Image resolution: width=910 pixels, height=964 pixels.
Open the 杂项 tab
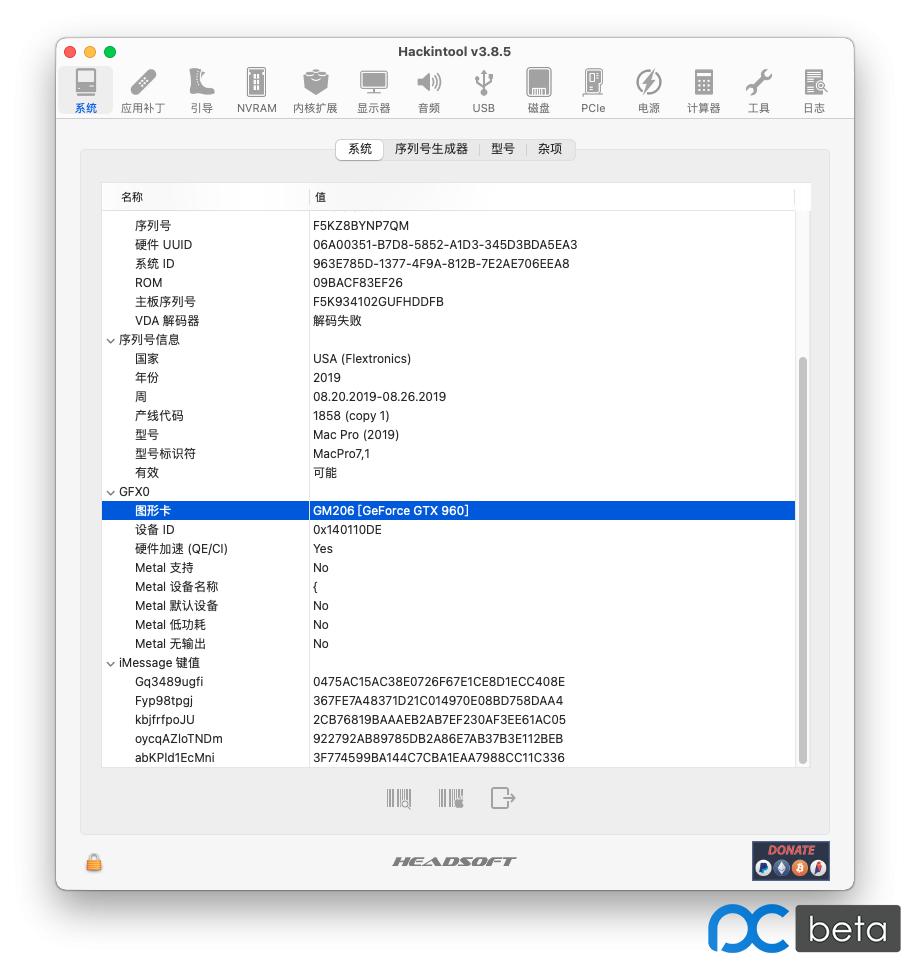[550, 149]
